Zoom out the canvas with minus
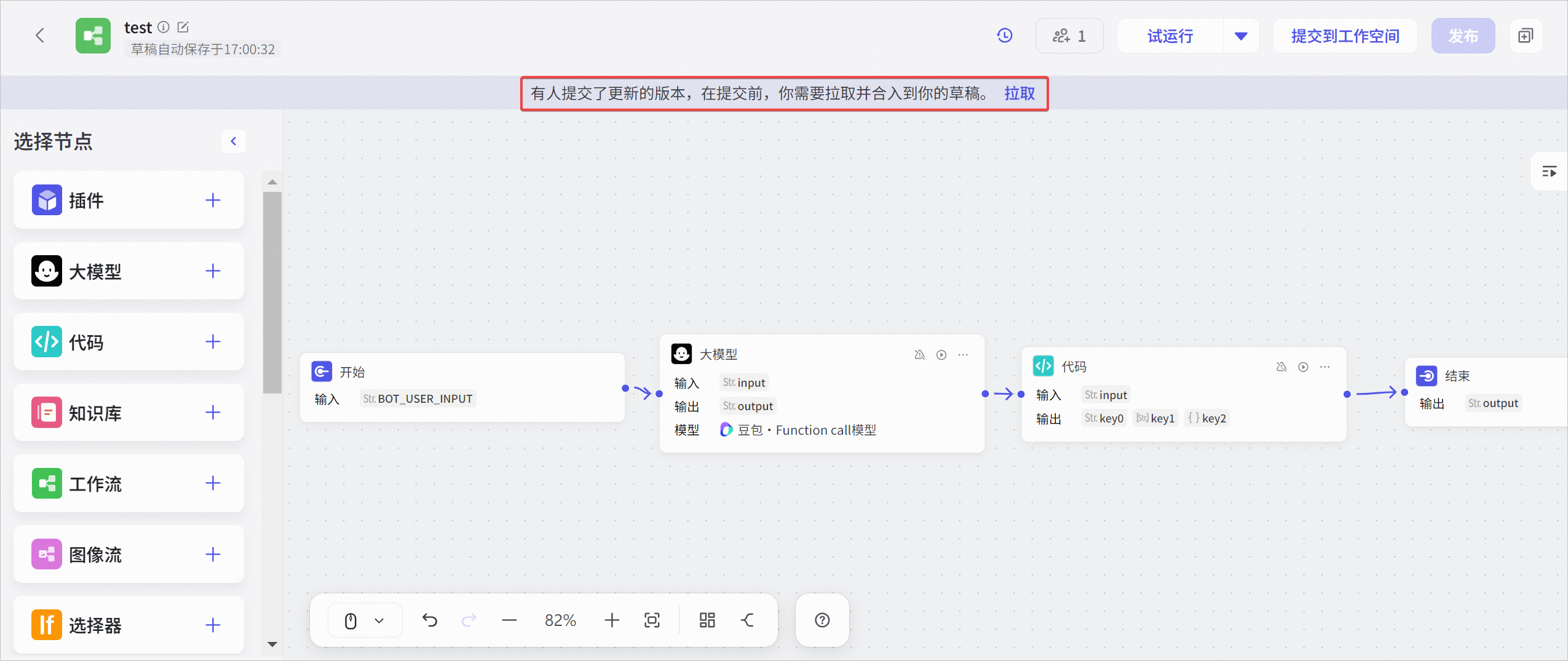This screenshot has width=1568, height=661. [x=509, y=620]
